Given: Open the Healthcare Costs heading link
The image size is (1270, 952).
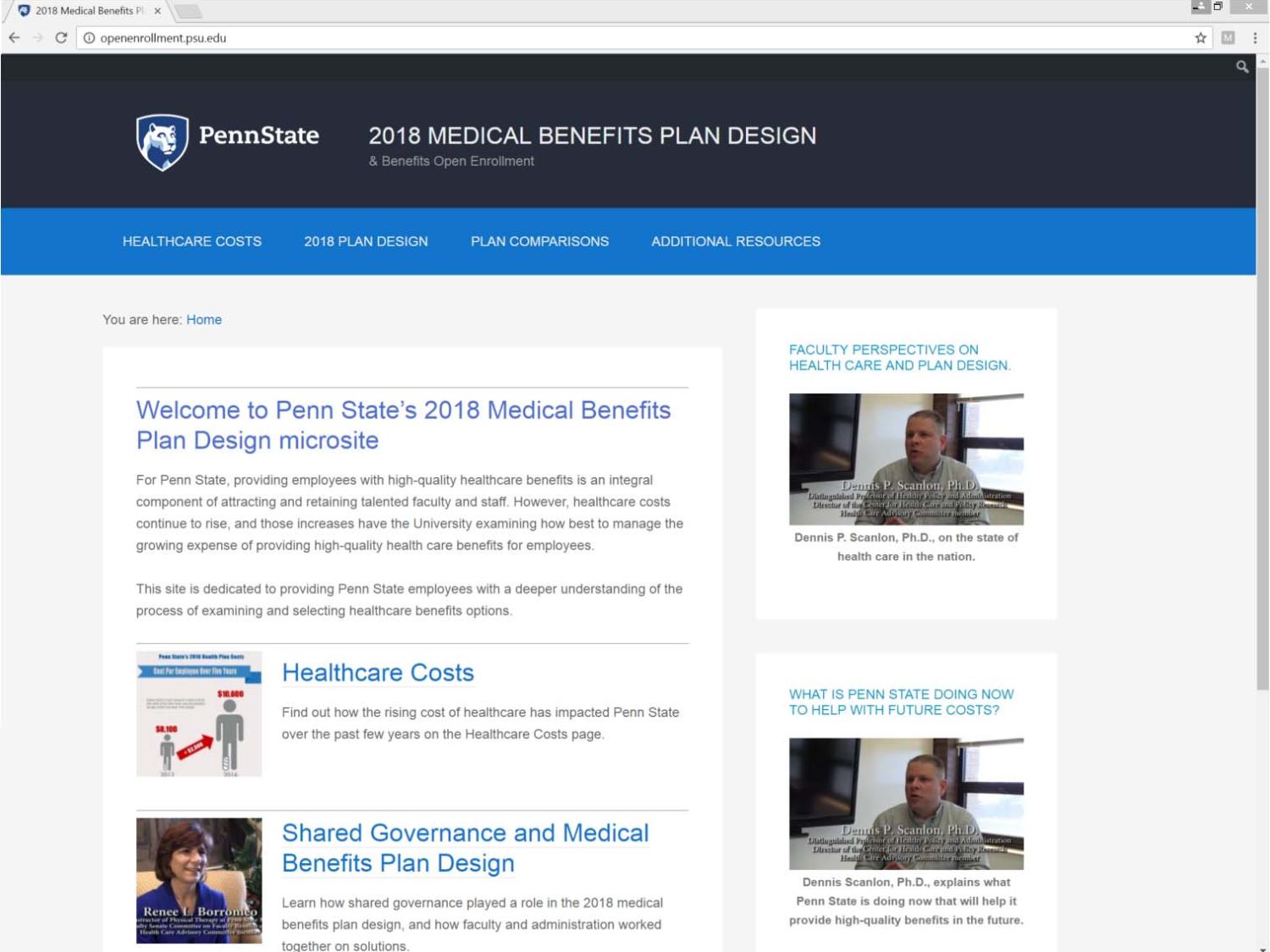Looking at the screenshot, I should 378,673.
